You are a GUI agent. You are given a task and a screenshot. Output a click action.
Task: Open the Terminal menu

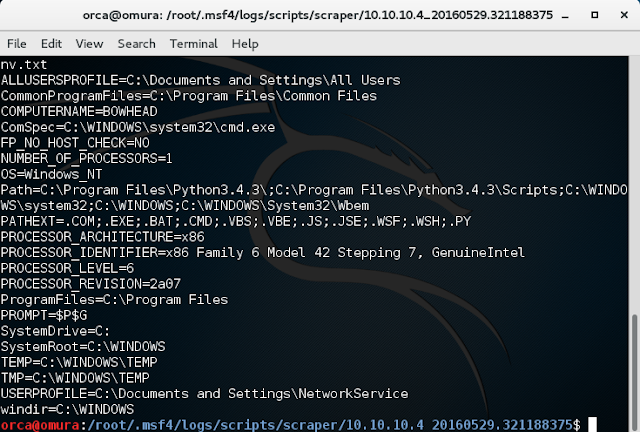click(193, 44)
